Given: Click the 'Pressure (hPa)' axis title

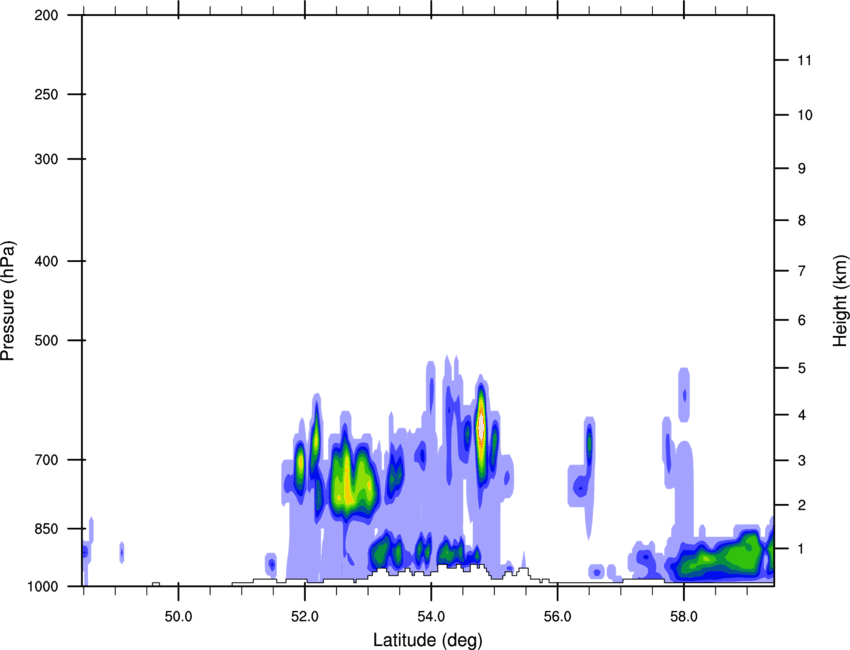Looking at the screenshot, I should pyautogui.click(x=8, y=301).
